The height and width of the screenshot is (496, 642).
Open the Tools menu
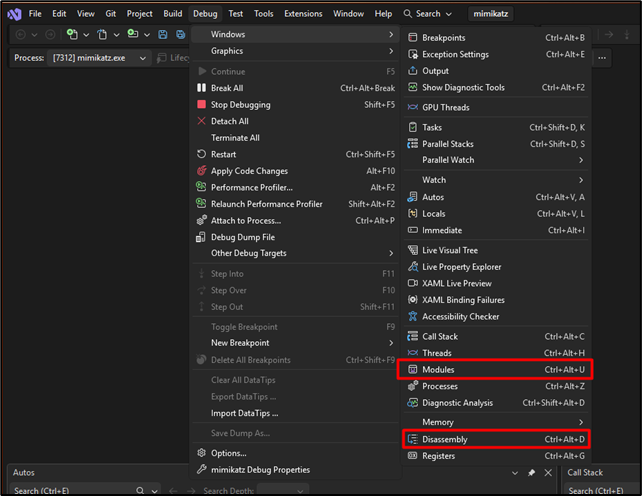click(264, 14)
